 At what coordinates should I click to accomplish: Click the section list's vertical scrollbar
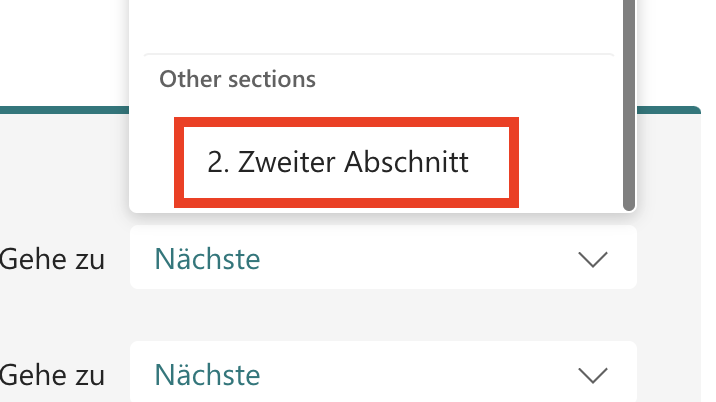click(628, 100)
